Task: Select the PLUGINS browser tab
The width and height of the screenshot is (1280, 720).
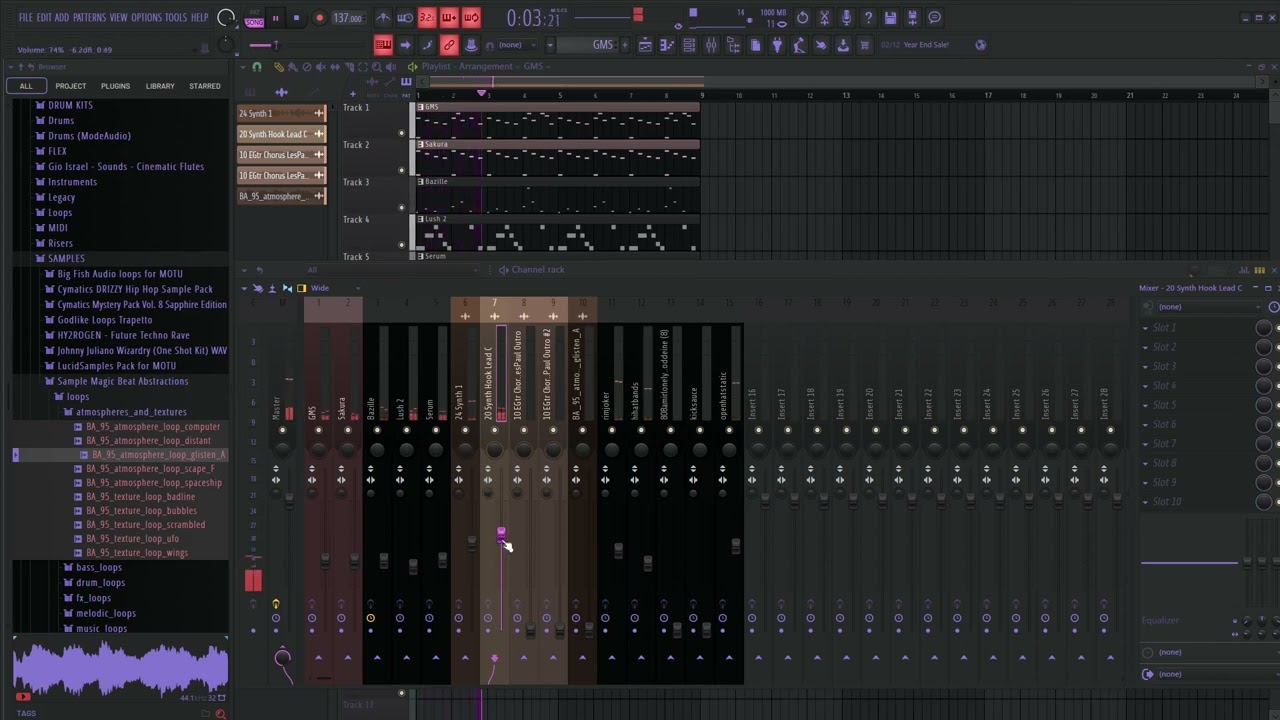Action: click(x=115, y=86)
